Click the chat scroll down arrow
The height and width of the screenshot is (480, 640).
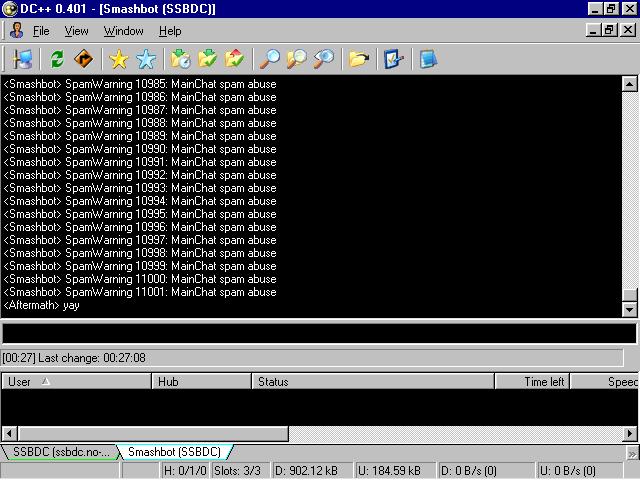coord(629,309)
